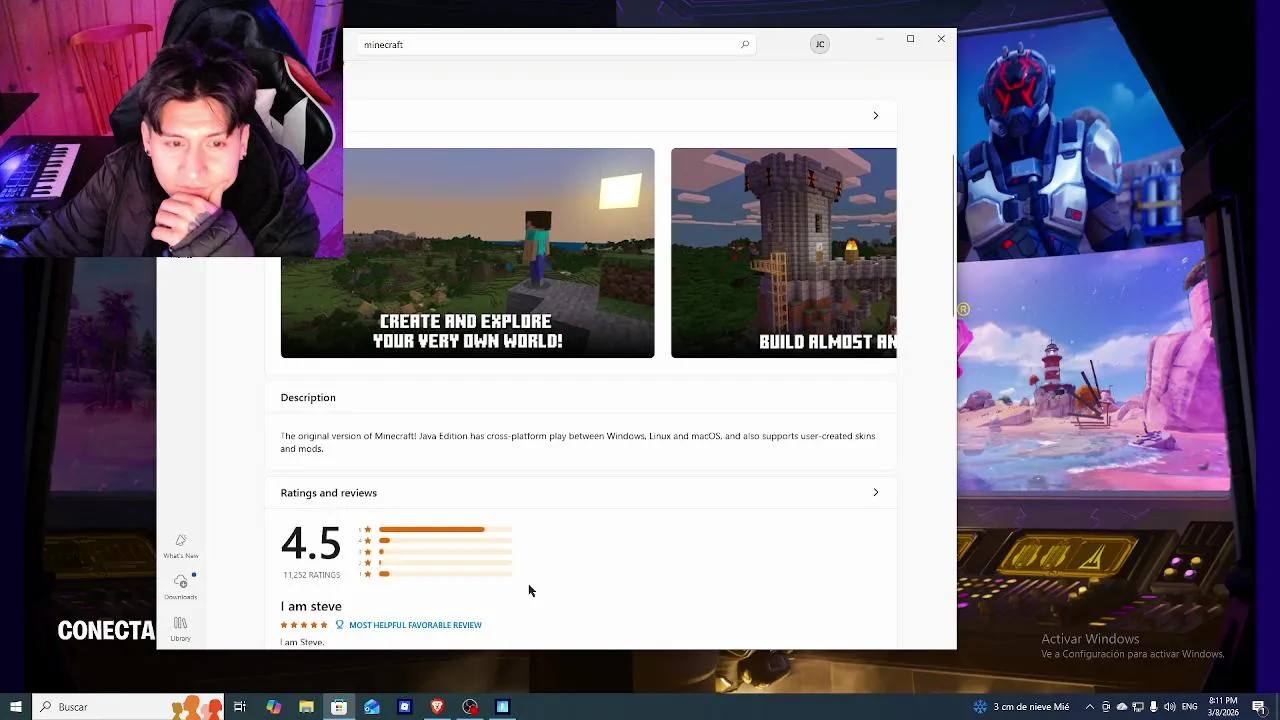This screenshot has width=1280, height=720.
Task: Click the Buscar taskbar search box
Action: coord(128,707)
